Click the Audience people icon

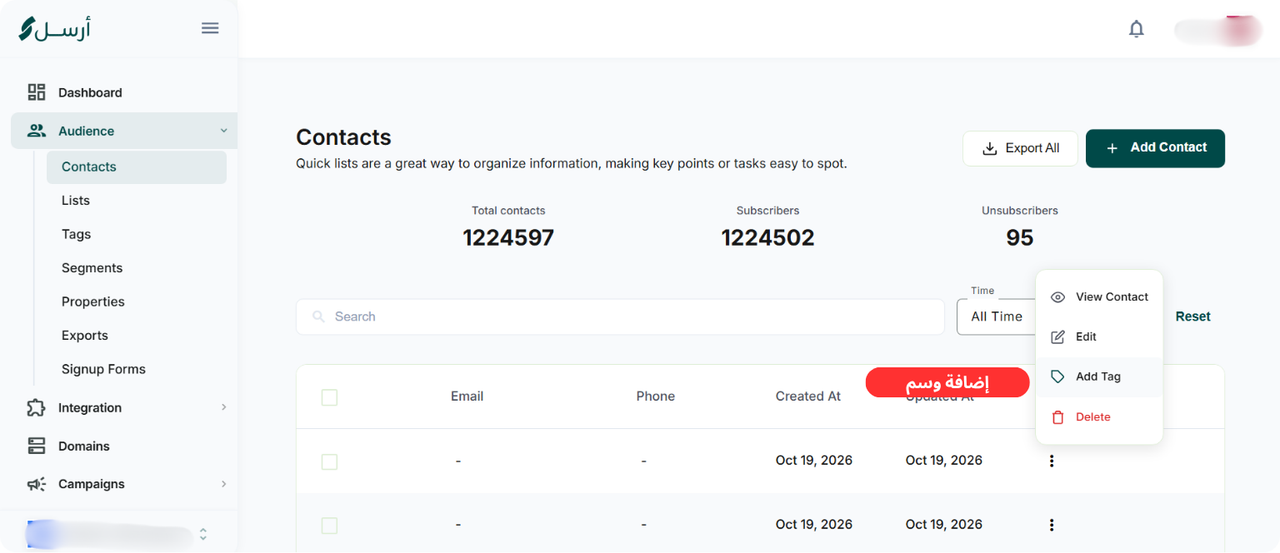(37, 131)
